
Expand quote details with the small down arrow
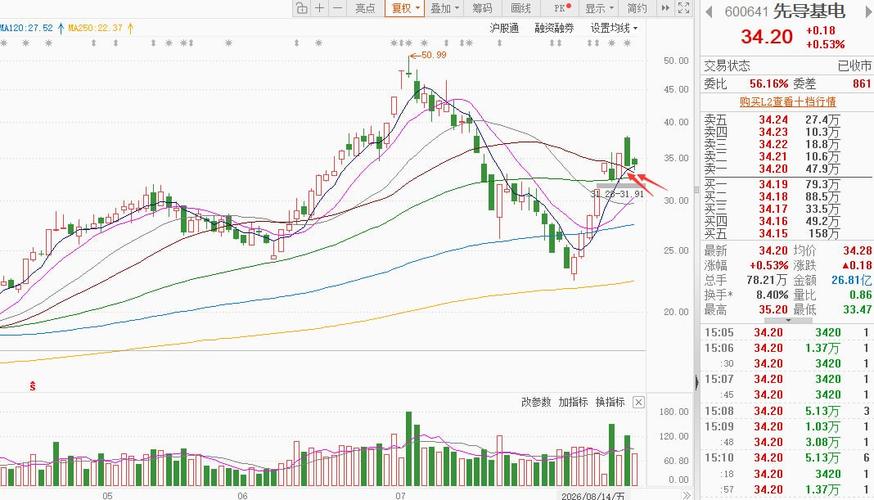(788, 320)
